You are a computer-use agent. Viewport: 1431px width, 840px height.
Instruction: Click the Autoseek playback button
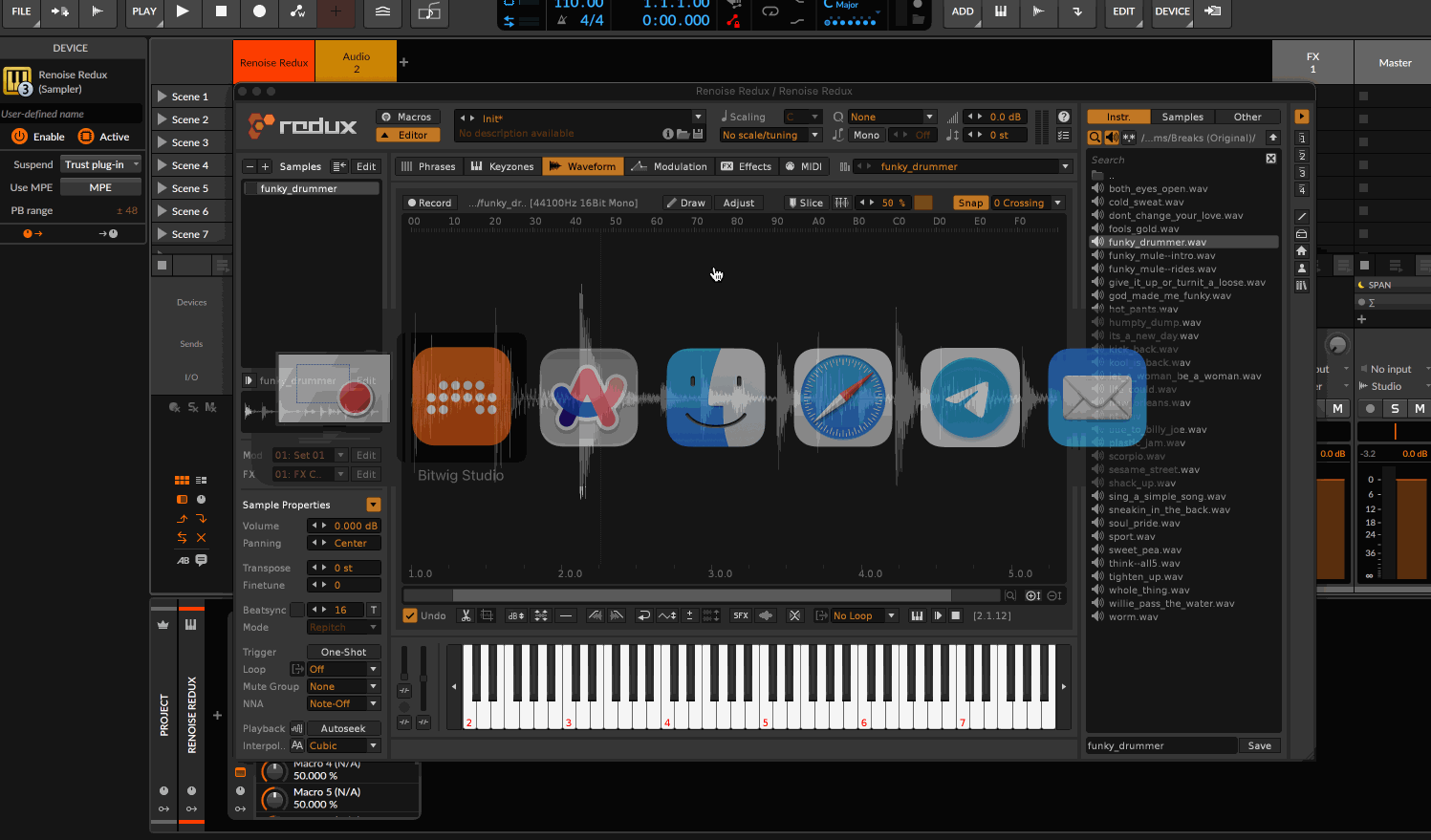(x=343, y=728)
